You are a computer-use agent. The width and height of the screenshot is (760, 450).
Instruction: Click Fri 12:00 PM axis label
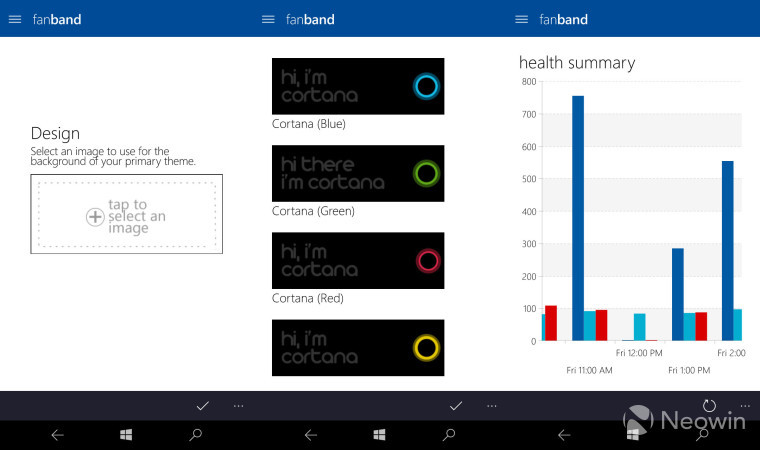[x=639, y=353]
